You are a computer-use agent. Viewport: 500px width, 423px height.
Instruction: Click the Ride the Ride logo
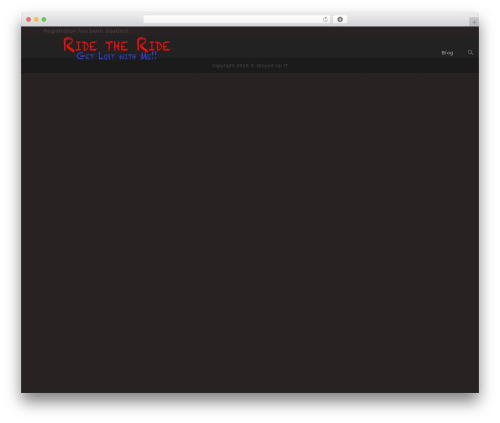(117, 49)
